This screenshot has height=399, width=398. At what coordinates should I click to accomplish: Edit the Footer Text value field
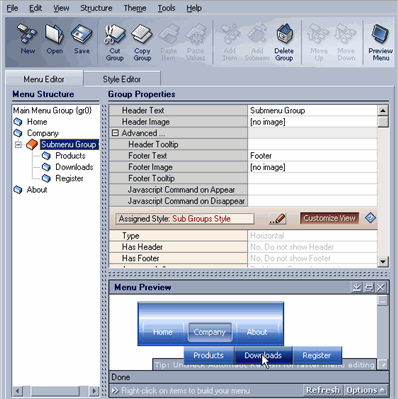(312, 156)
